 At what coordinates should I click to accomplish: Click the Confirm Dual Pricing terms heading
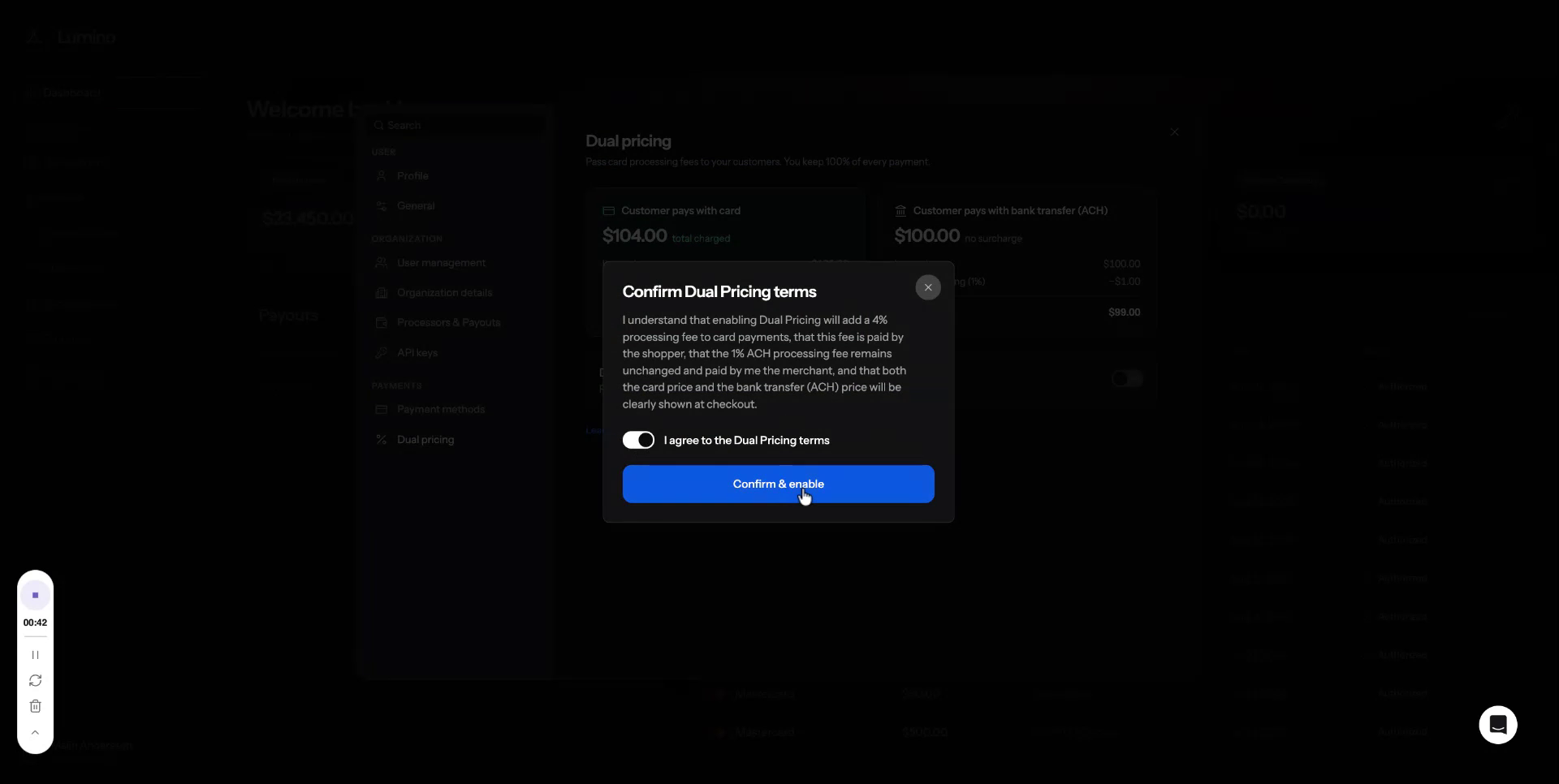(x=719, y=291)
